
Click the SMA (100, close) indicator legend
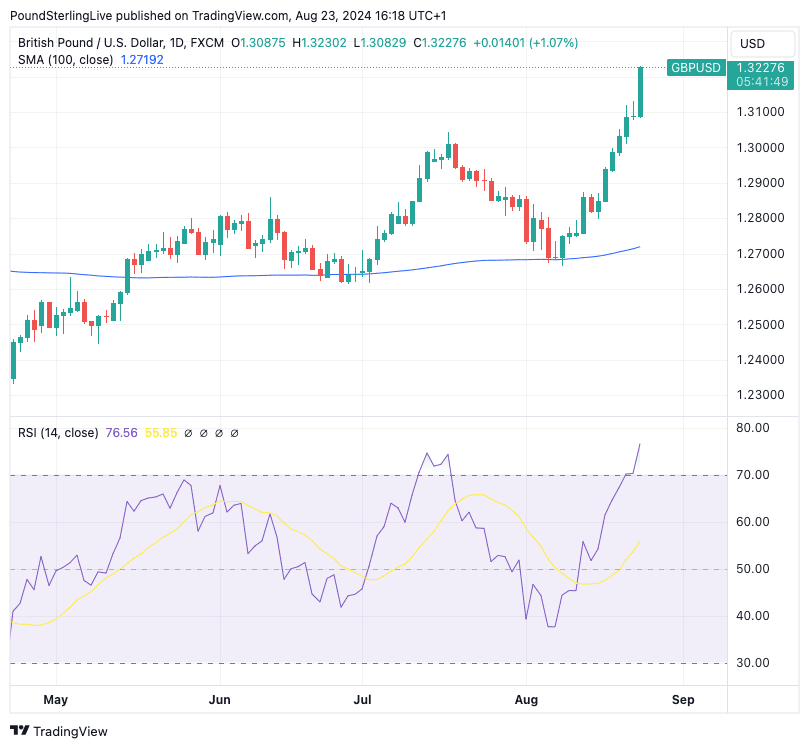(66, 60)
